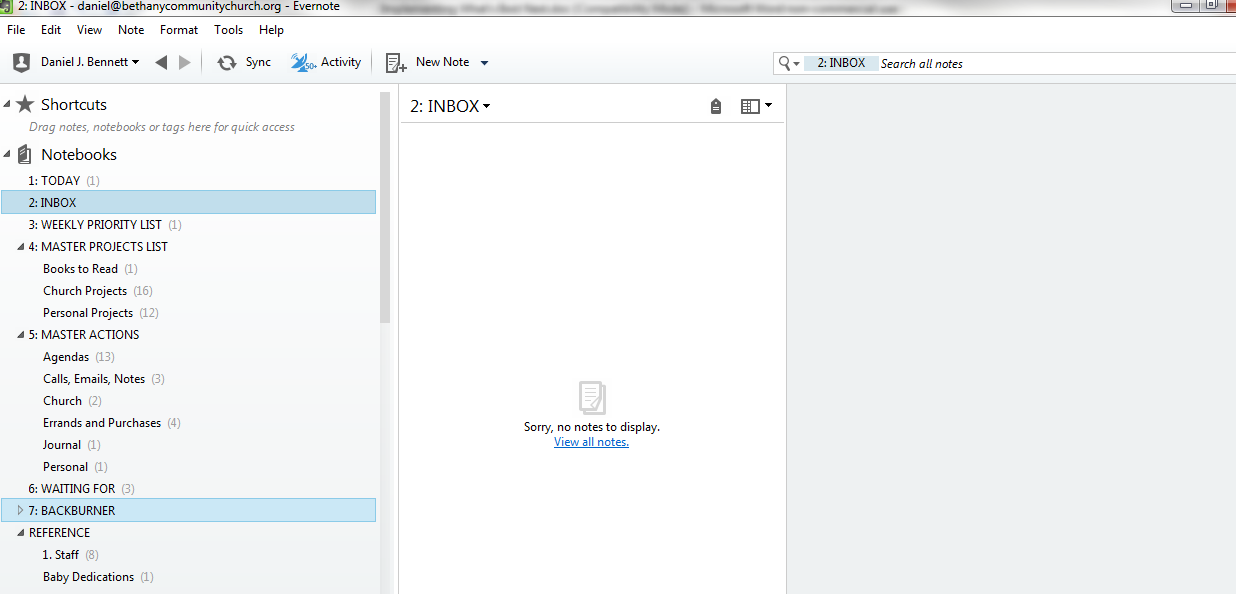
Task: Click the note list view layout icon
Action: click(750, 106)
